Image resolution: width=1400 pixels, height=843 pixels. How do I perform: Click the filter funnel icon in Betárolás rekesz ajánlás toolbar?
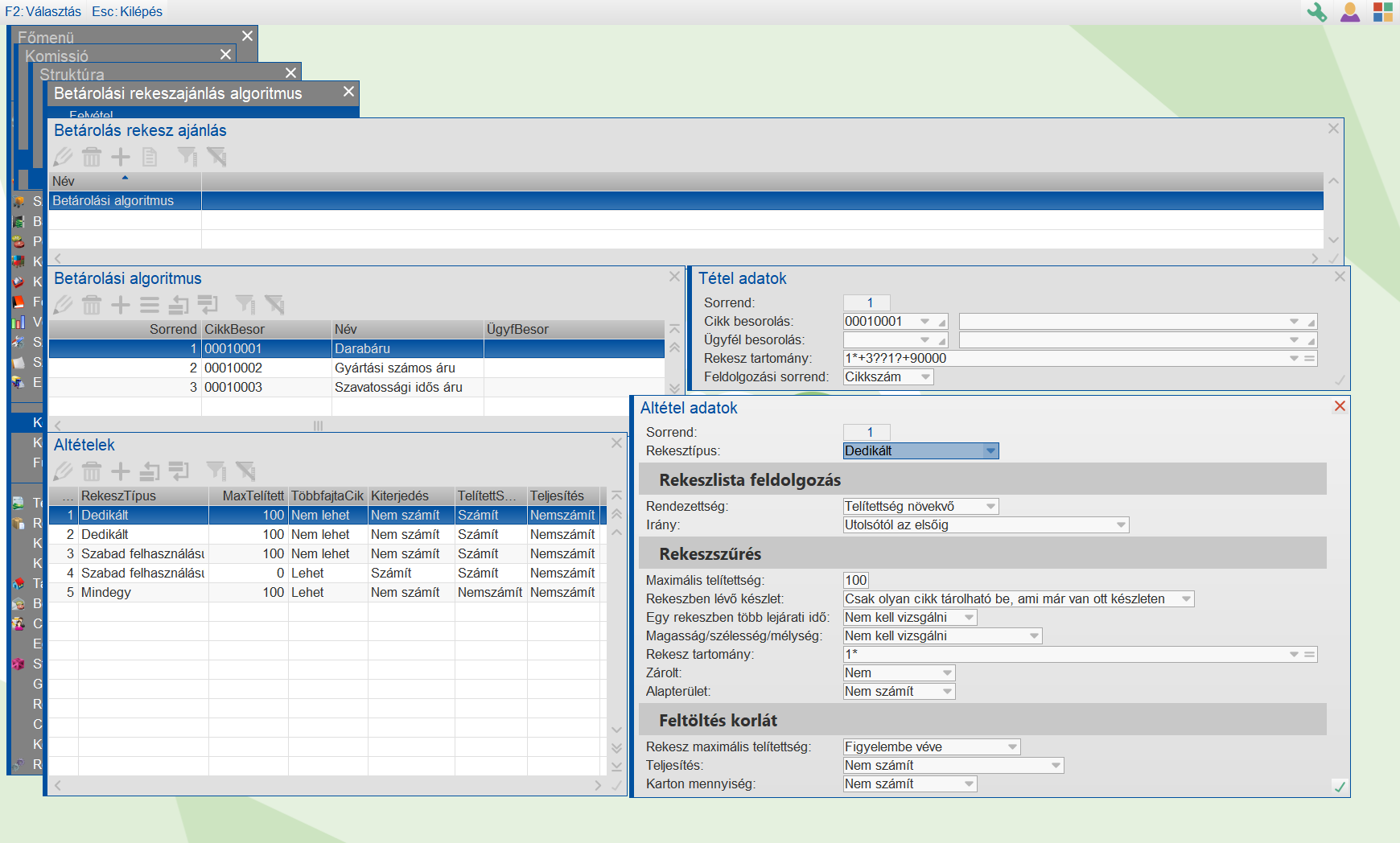click(x=187, y=157)
